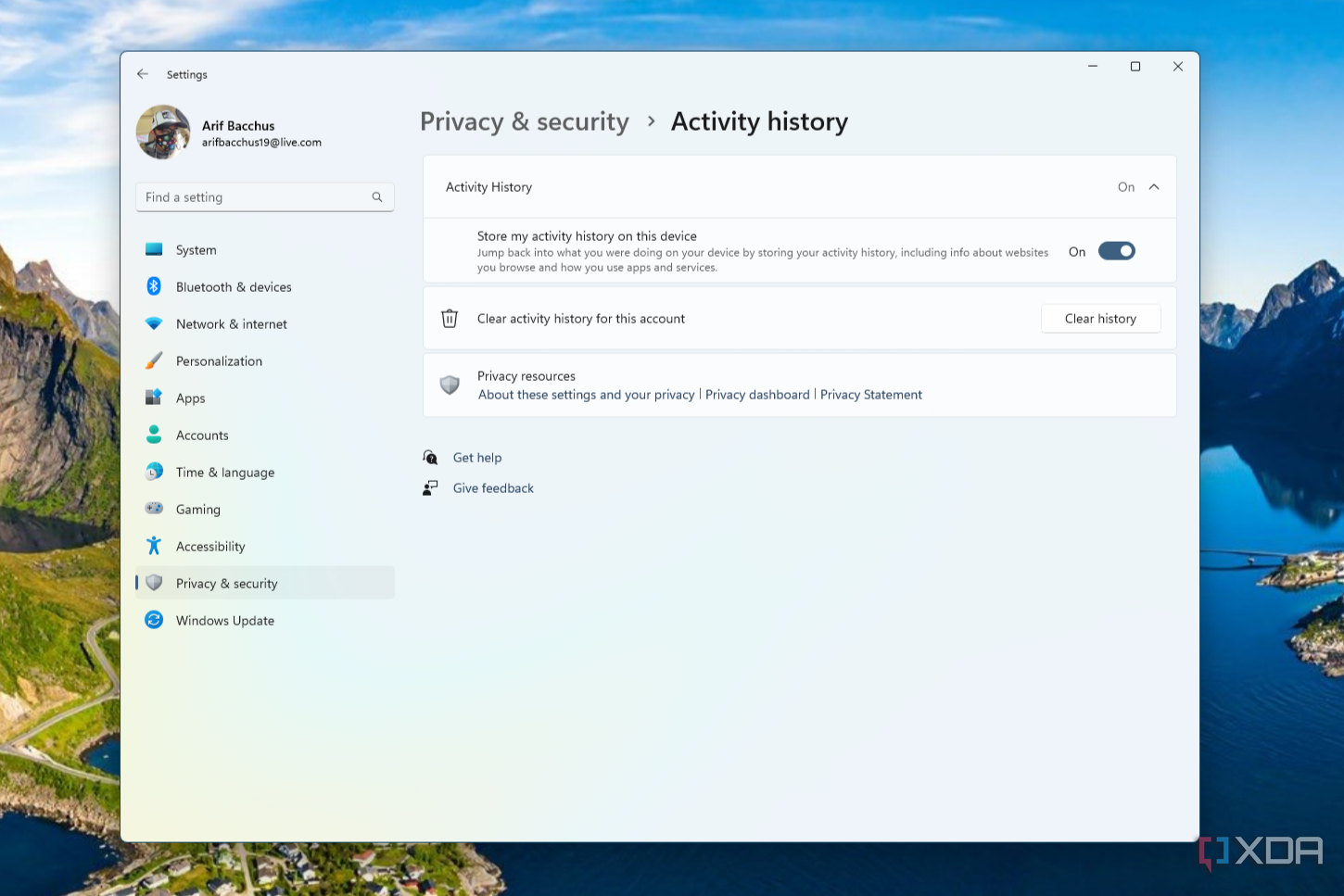1344x896 pixels.
Task: Click the System monitor icon
Action: pyautogui.click(x=154, y=250)
